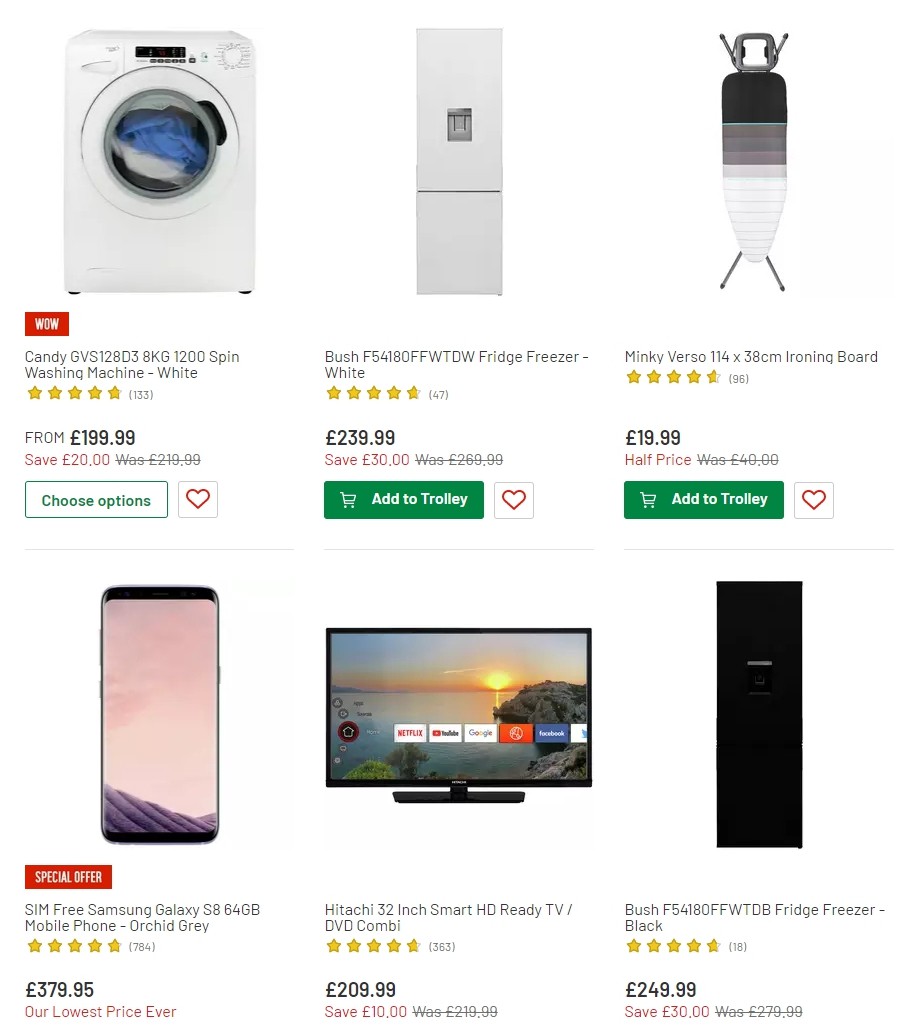
Task: Choose options for the Candy washing machine
Action: [96, 499]
